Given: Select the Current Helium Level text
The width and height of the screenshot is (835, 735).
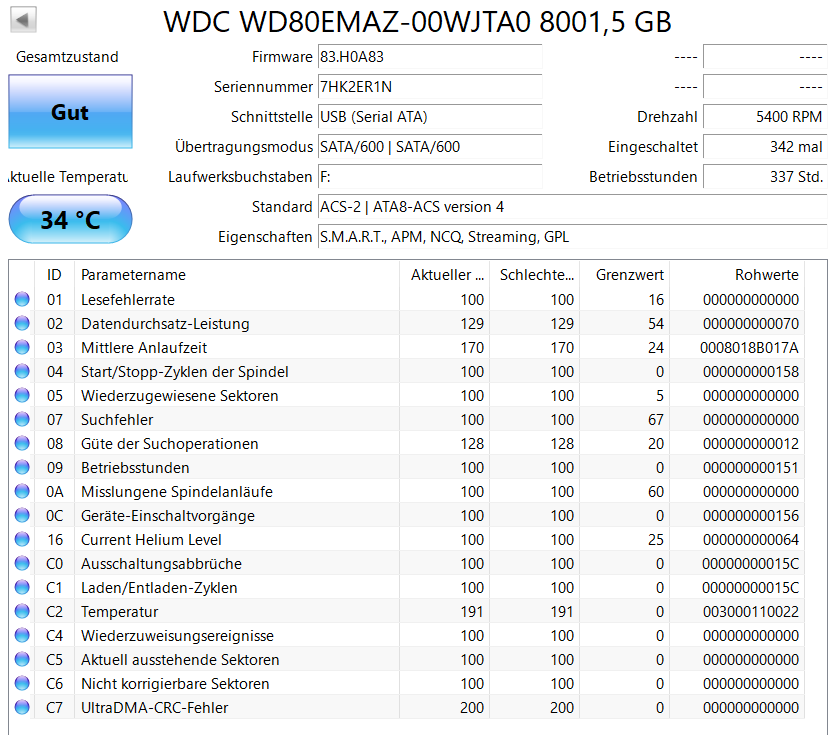Looking at the screenshot, I should pos(151,539).
